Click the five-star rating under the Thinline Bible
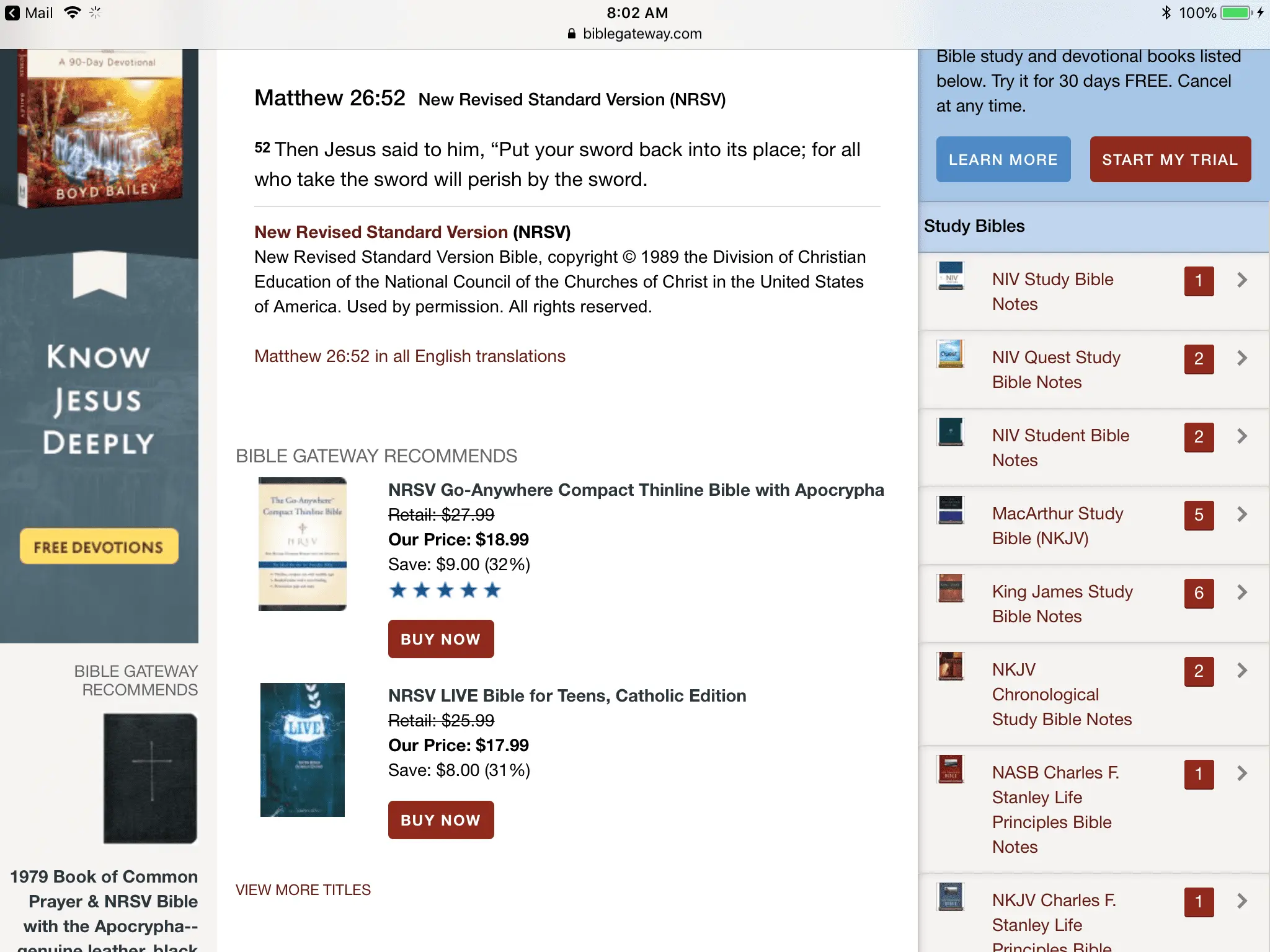This screenshot has height=952, width=1270. coord(445,590)
